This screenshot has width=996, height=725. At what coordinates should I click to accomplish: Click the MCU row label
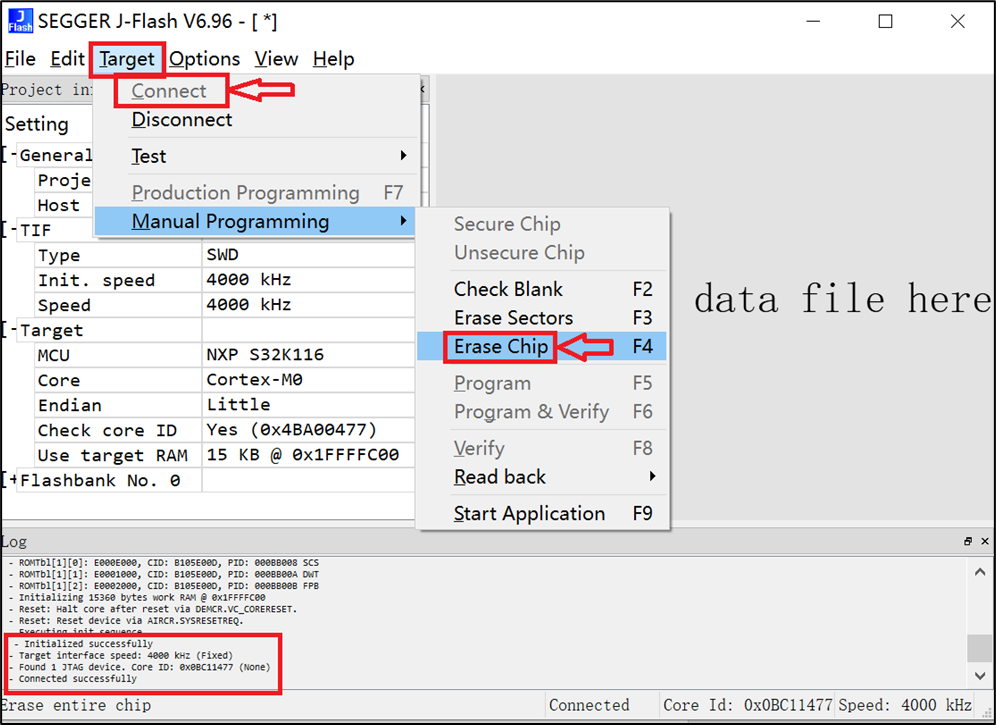coord(54,355)
